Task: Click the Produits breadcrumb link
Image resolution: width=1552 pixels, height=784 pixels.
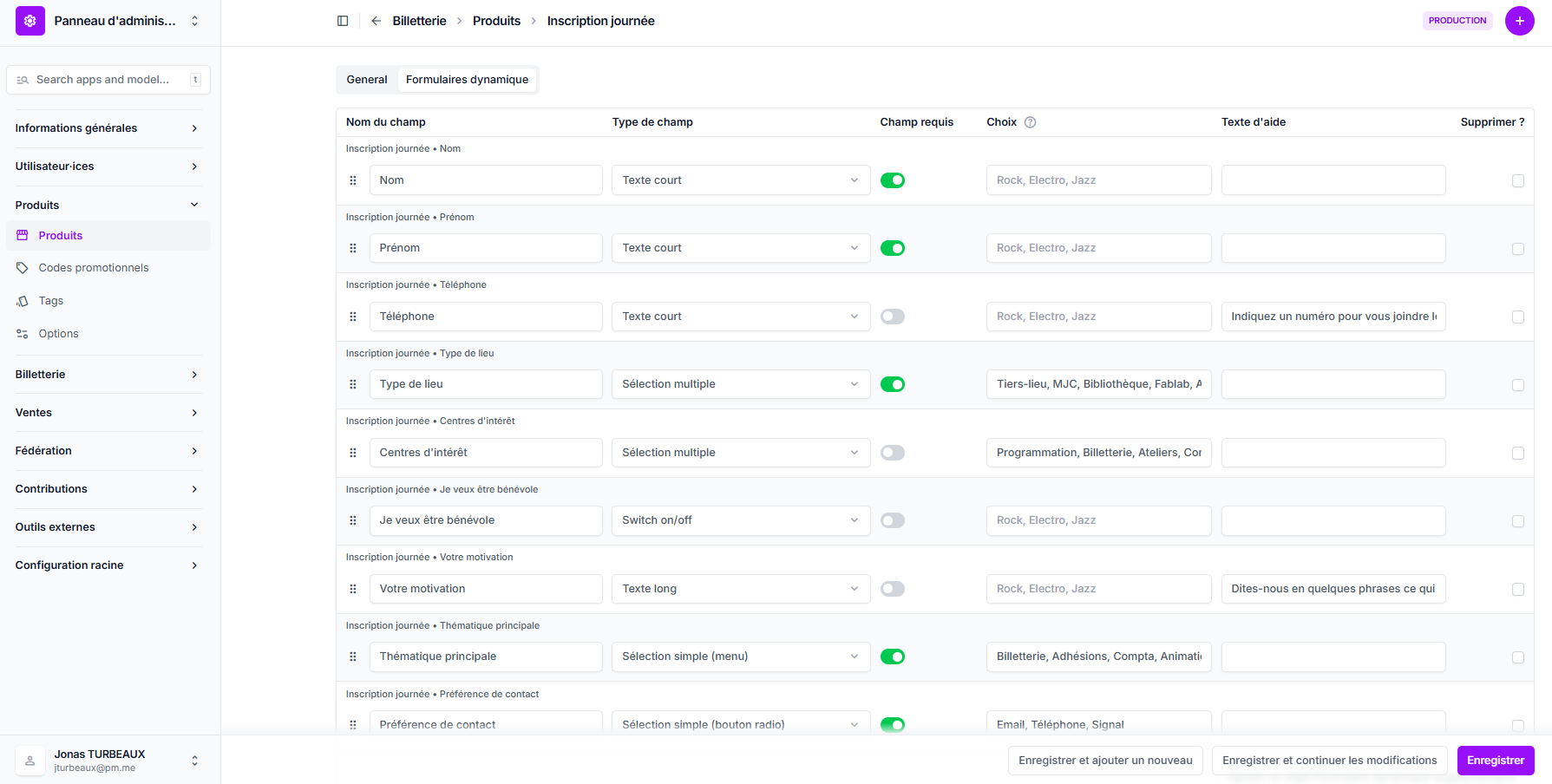Action: coord(496,21)
